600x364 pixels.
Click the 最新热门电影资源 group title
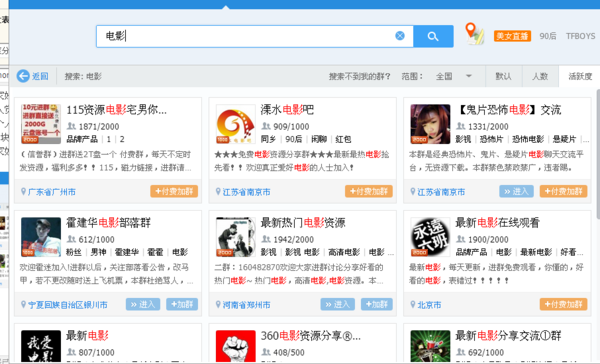pyautogui.click(x=303, y=223)
